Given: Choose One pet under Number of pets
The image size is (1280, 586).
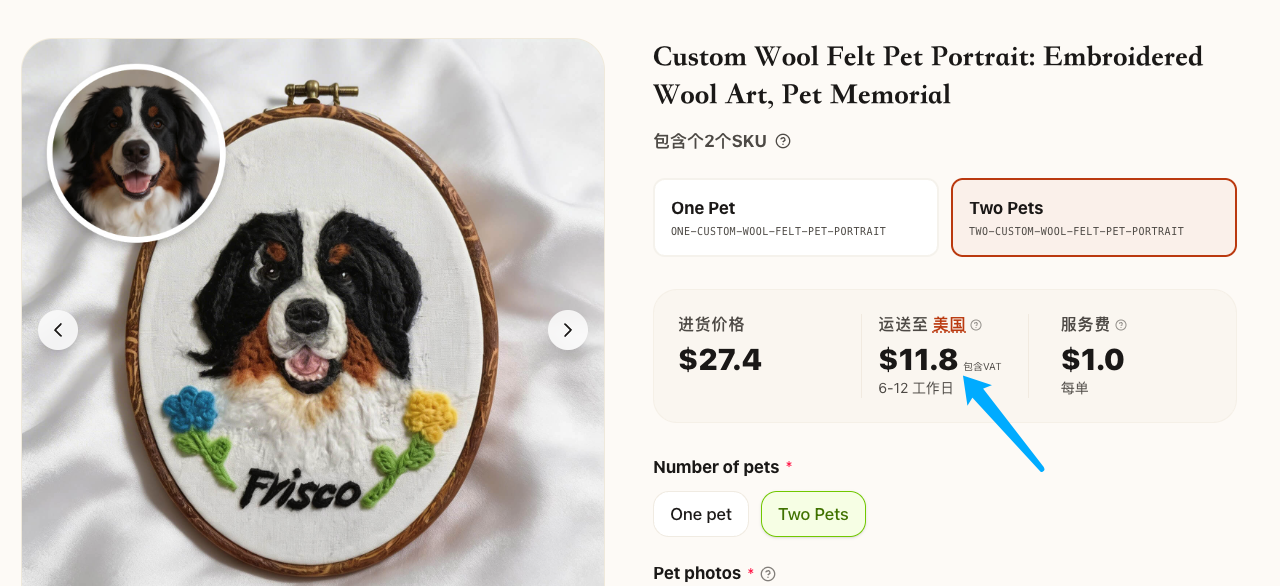Looking at the screenshot, I should pyautogui.click(x=701, y=514).
